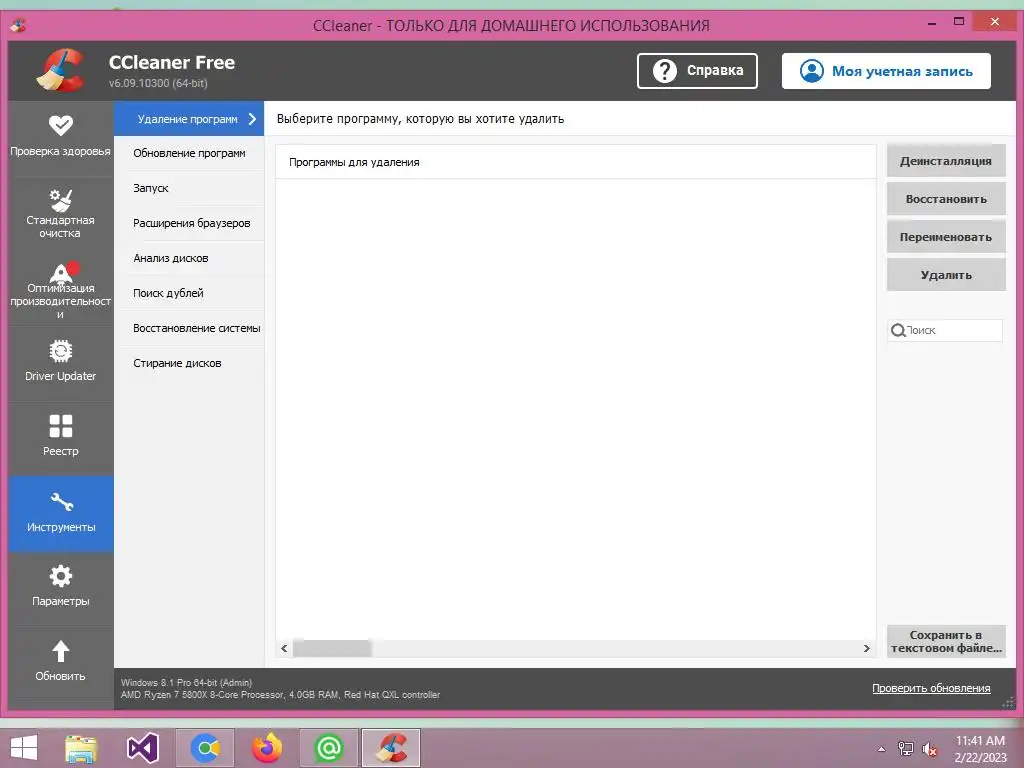Open the blue browser icon in taskbar
The image size is (1024, 768).
pyautogui.click(x=205, y=748)
